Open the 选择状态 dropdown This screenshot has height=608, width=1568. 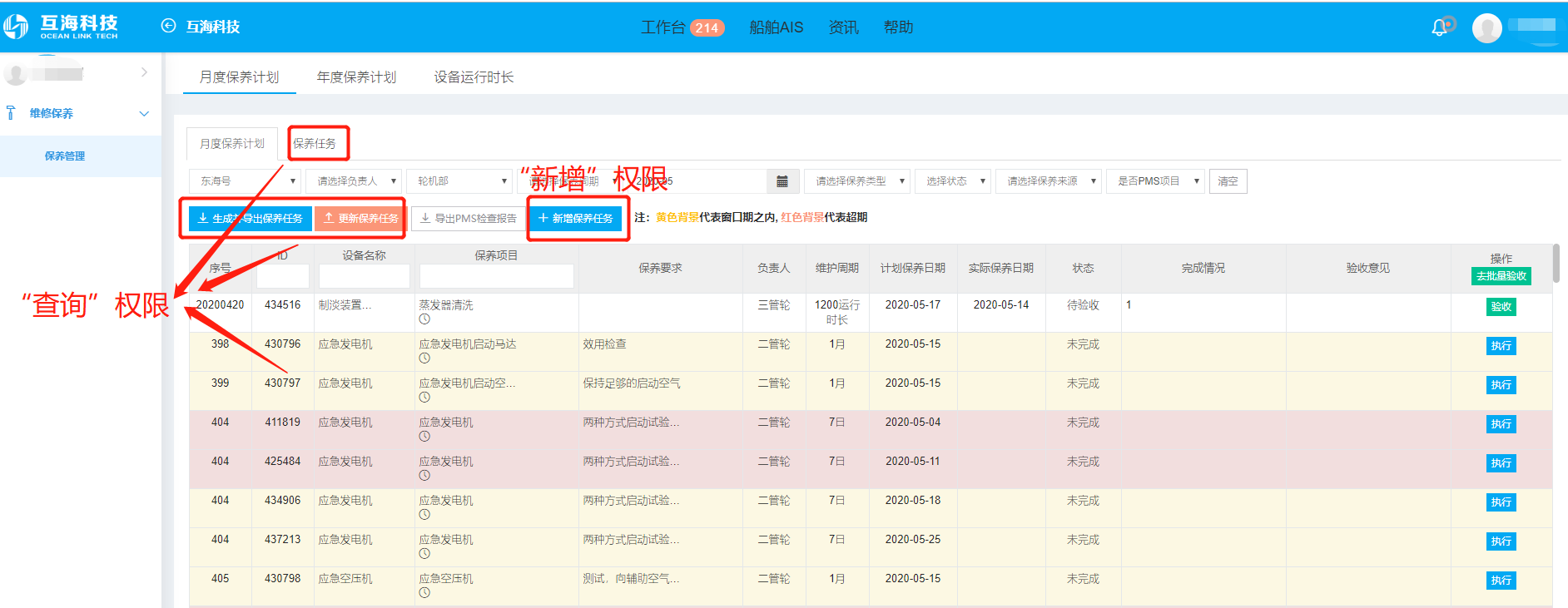click(x=953, y=181)
